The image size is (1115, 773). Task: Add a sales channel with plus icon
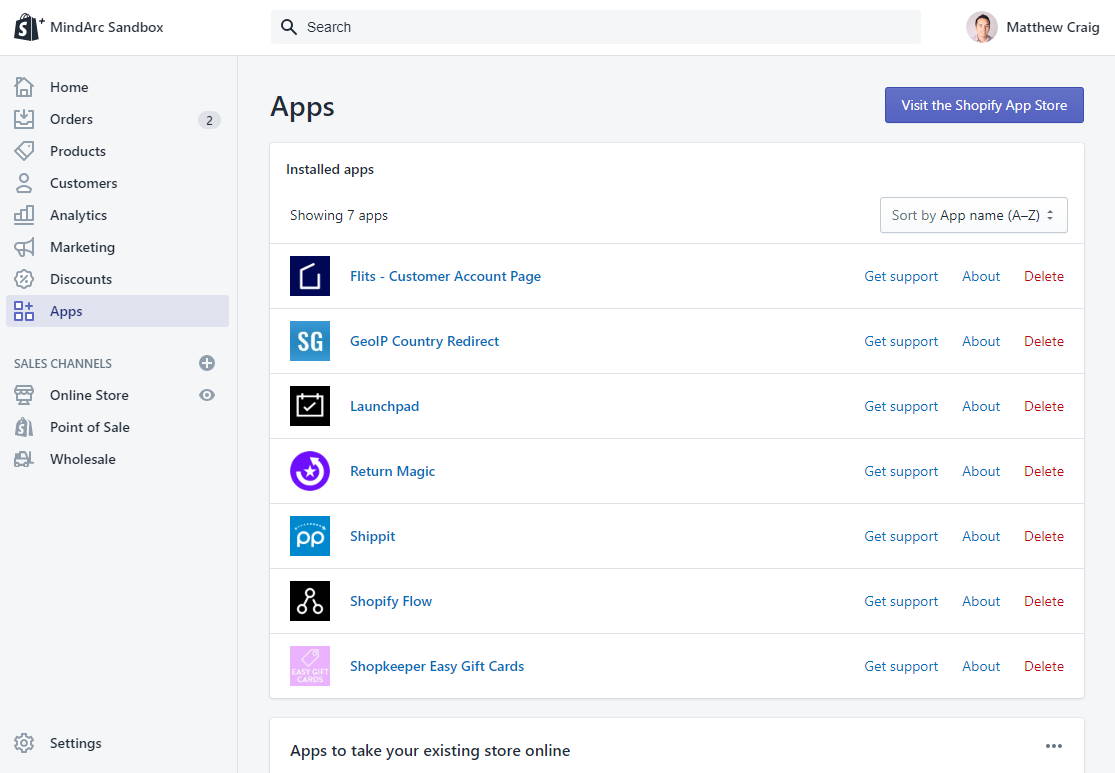pyautogui.click(x=207, y=363)
